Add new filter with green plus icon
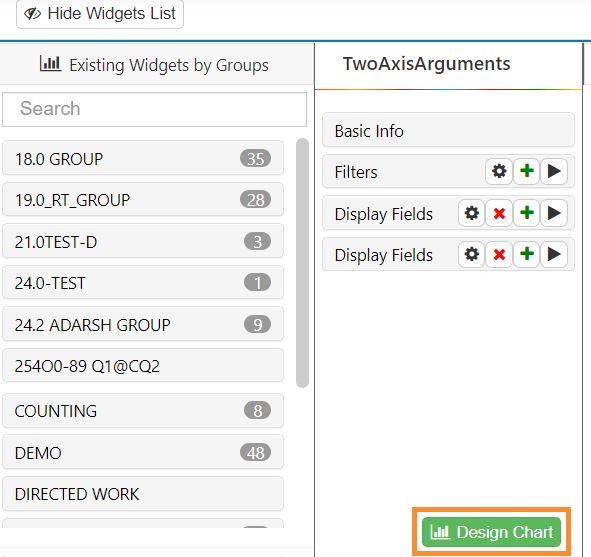591x557 pixels. coord(527,171)
